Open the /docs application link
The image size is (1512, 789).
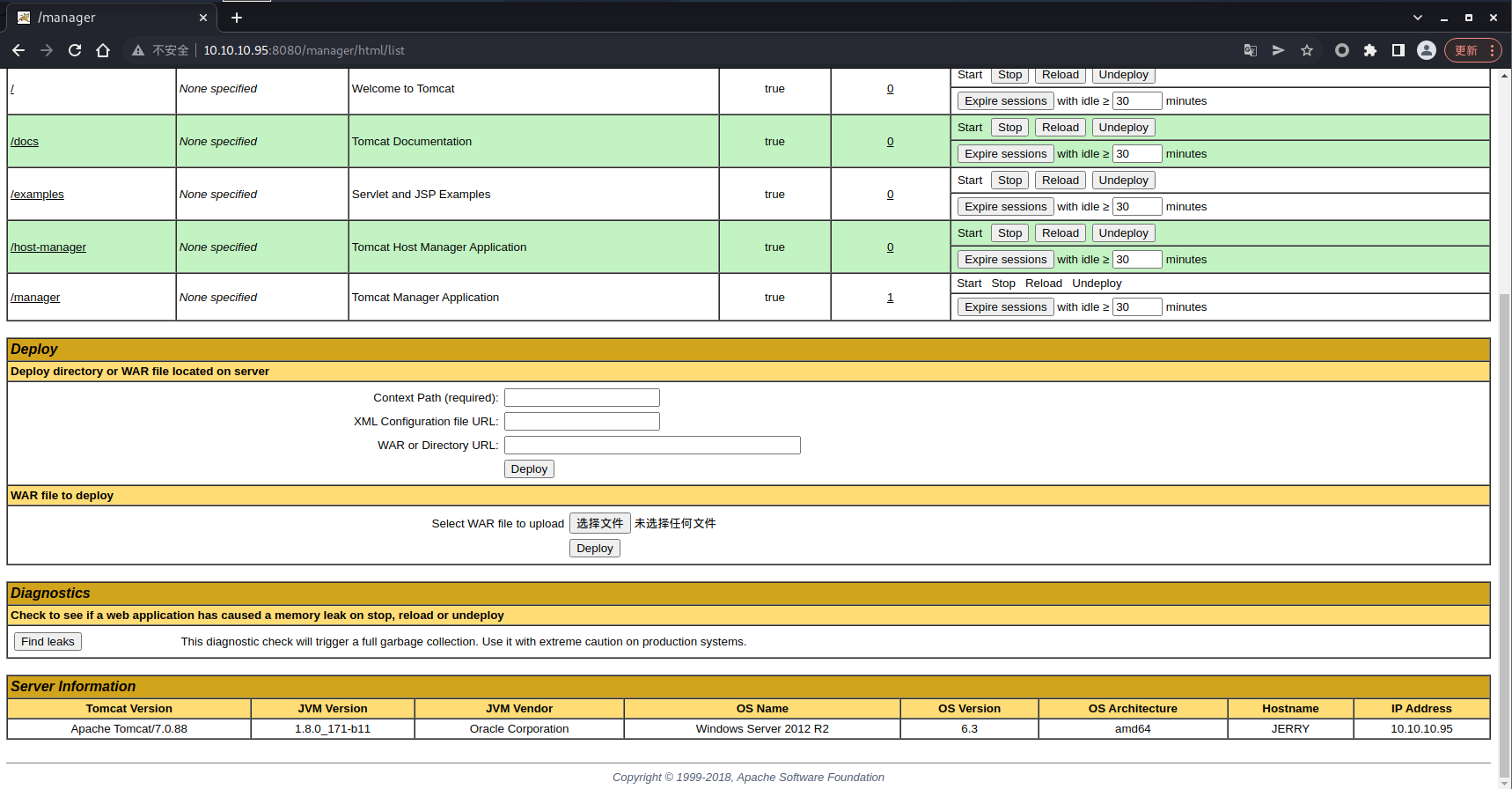(25, 142)
